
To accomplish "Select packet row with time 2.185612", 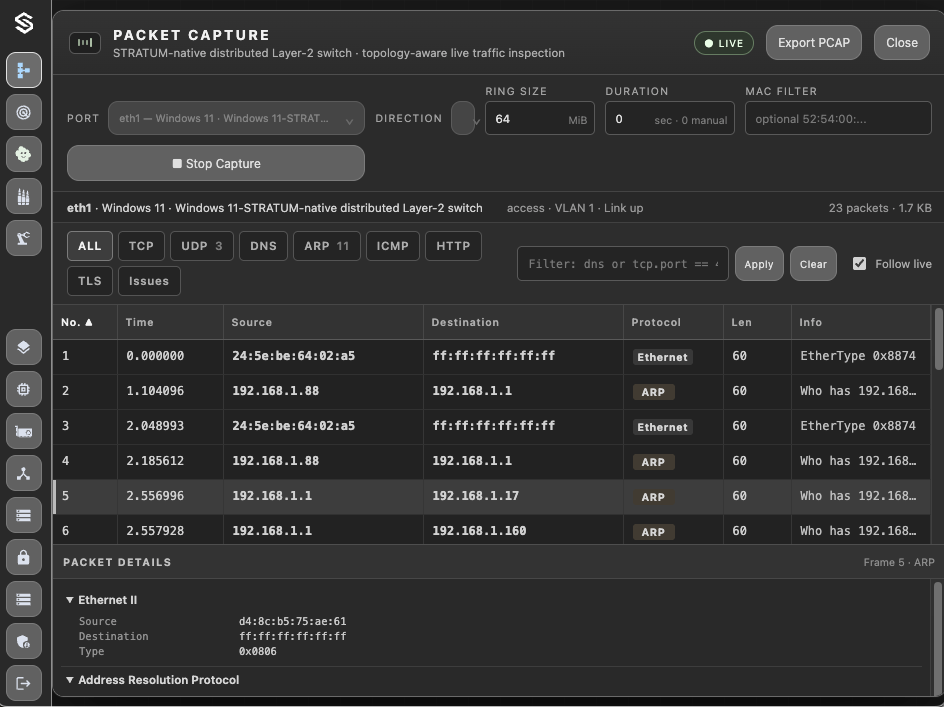I will tap(492, 461).
